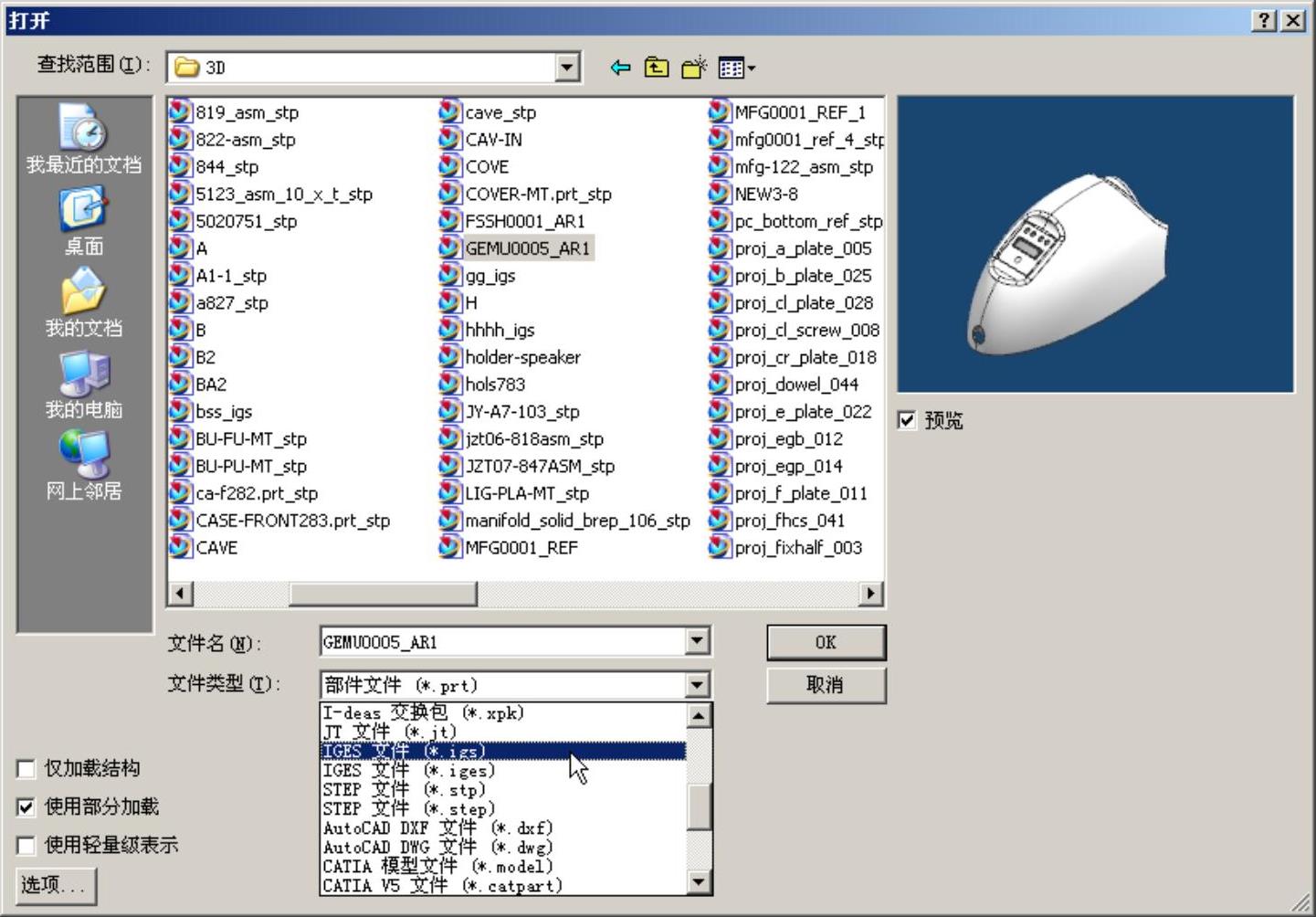
Task: Select file icon for proj_fixhalf_003
Action: (x=720, y=548)
